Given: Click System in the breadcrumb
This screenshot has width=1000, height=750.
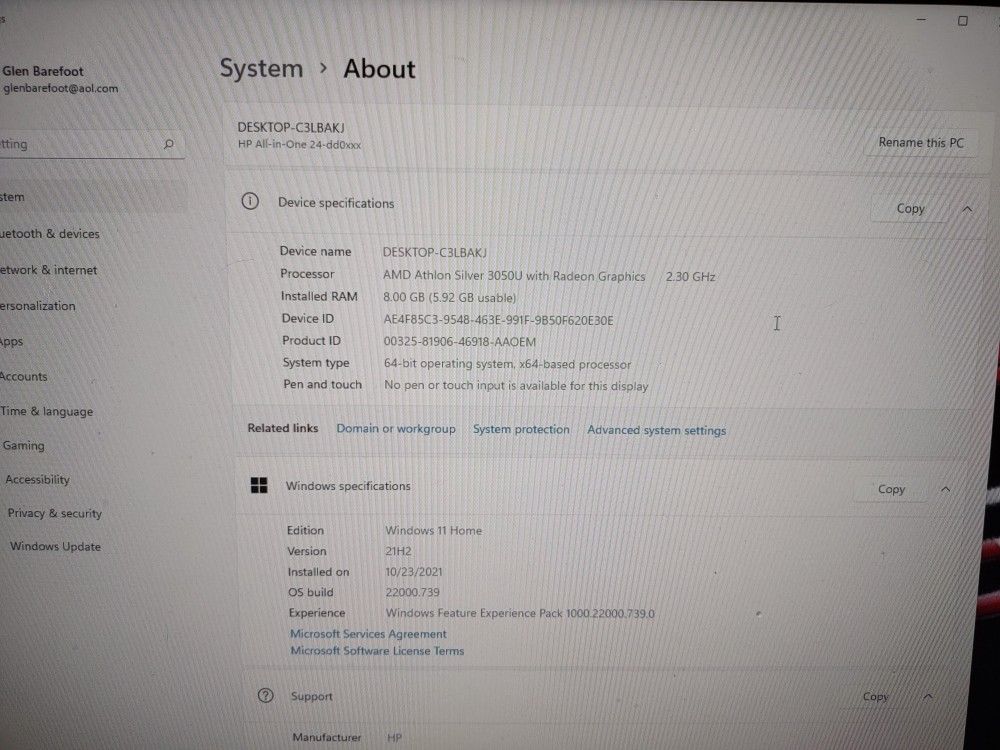Looking at the screenshot, I should 261,68.
